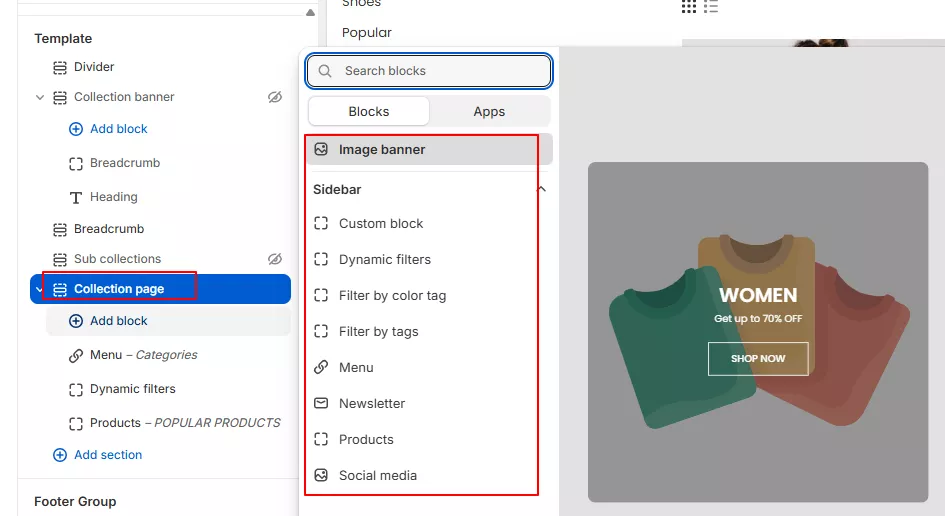Click the list view icon at top
Screen dimensions: 945x516
[x=711, y=6]
